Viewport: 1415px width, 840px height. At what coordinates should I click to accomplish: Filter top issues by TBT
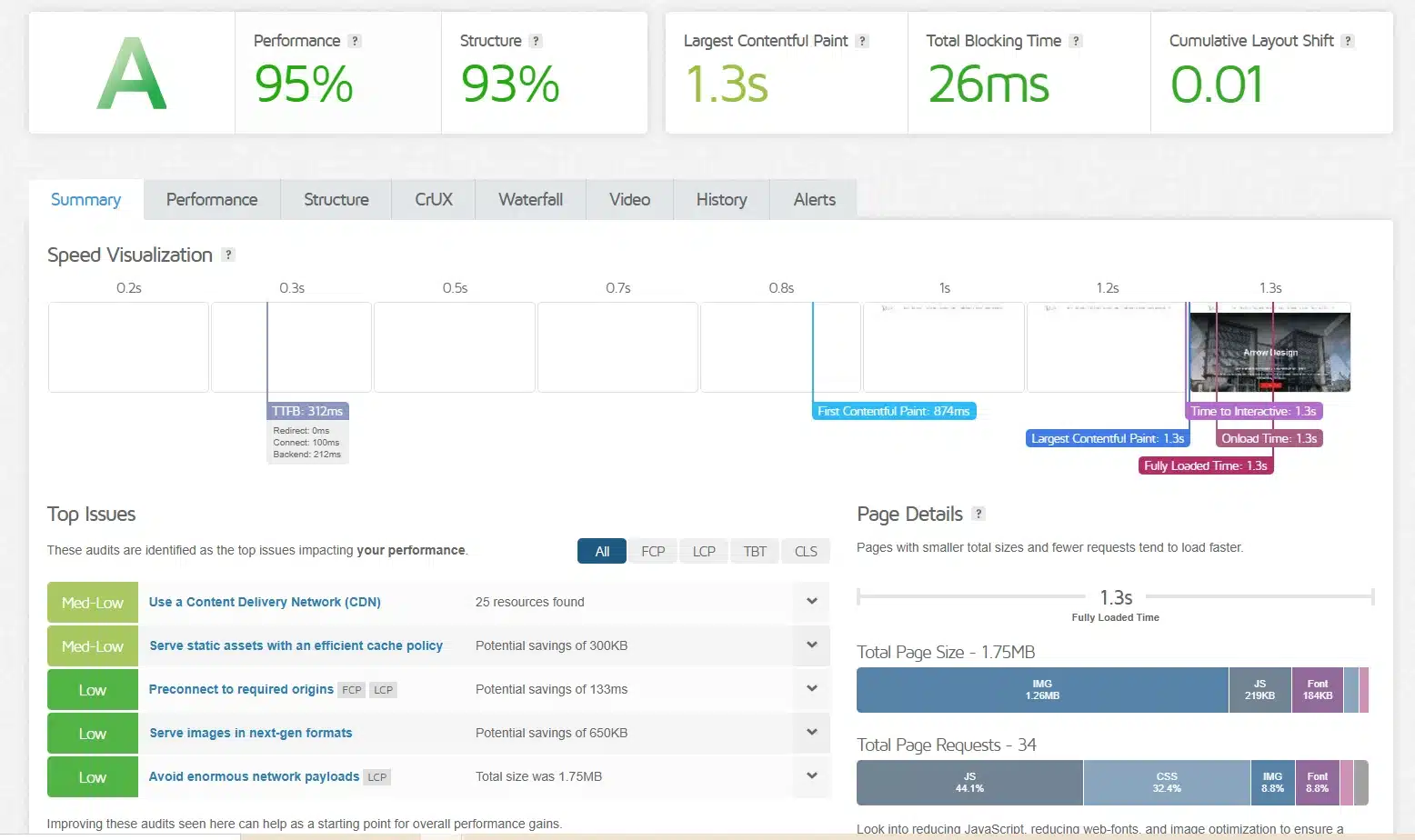[755, 551]
